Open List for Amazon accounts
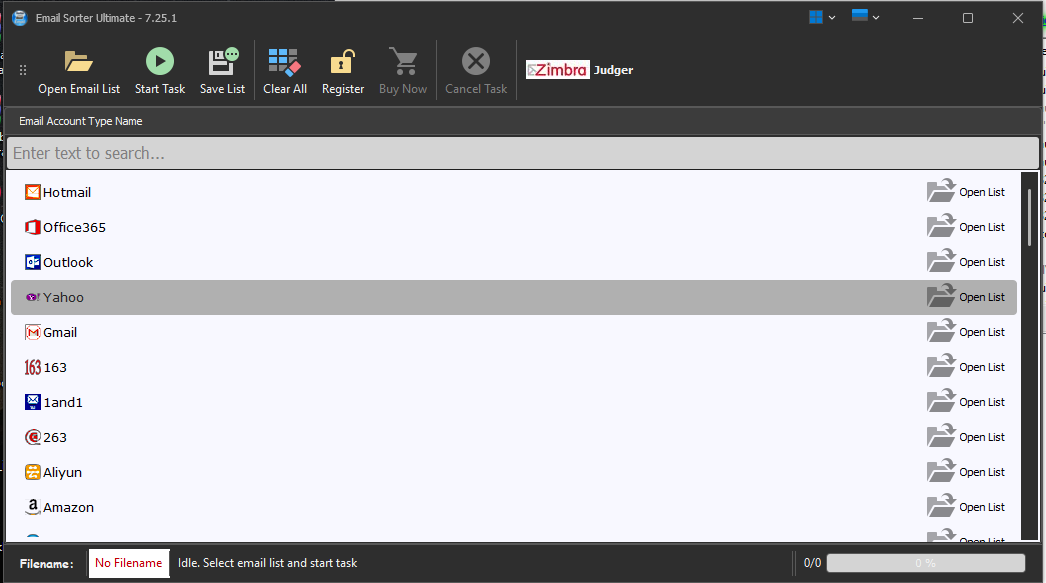Viewport: 1046px width, 583px height. [x=966, y=507]
